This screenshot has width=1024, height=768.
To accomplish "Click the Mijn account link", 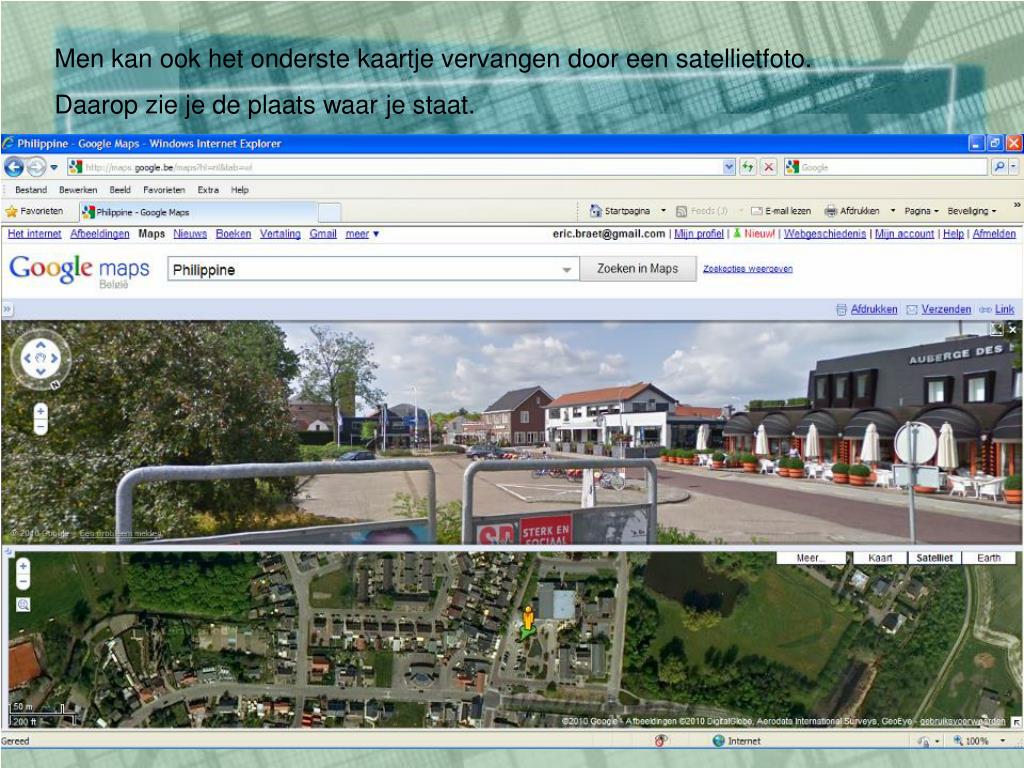I will [904, 234].
